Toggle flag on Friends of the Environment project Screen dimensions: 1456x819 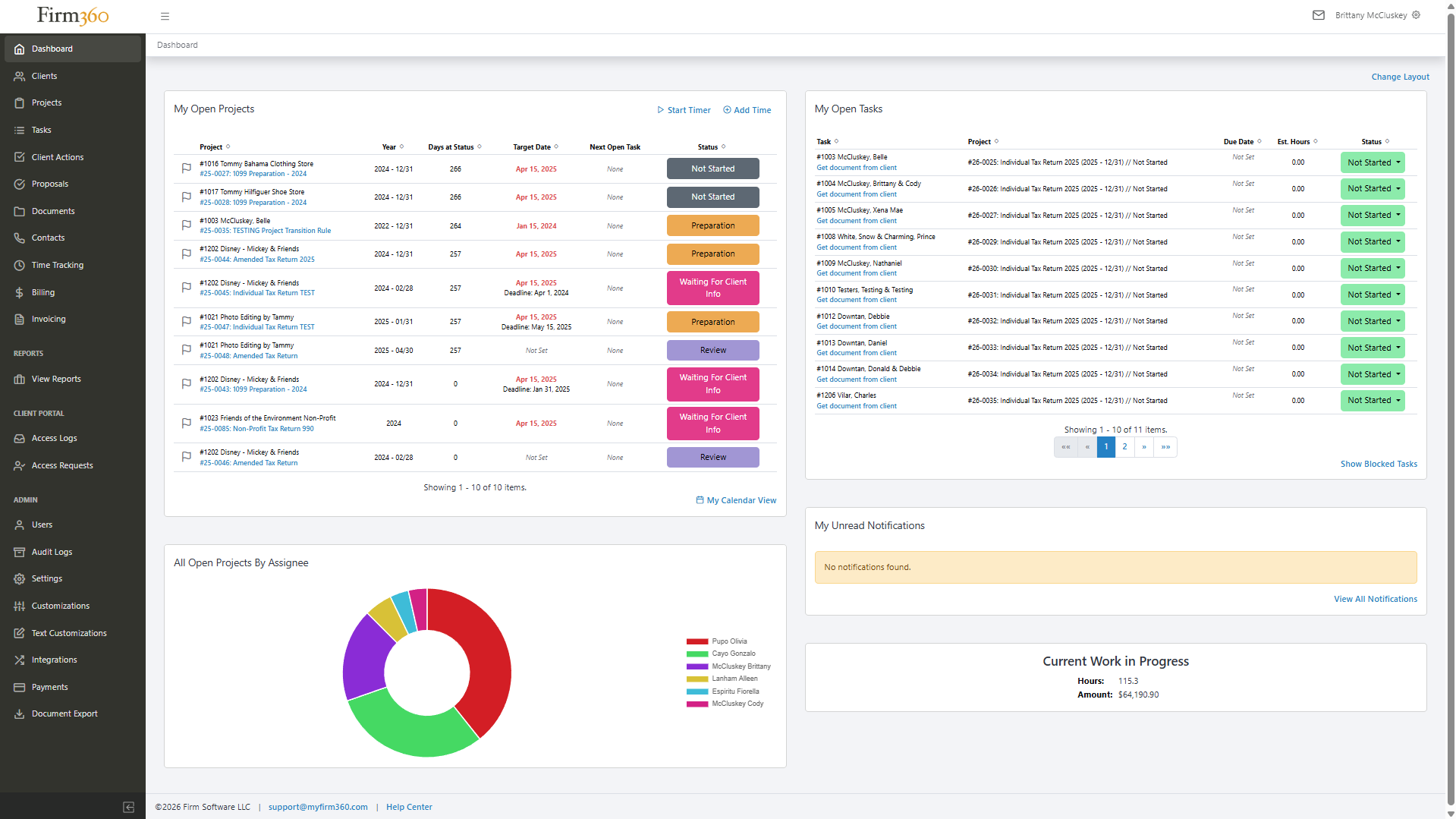(186, 424)
